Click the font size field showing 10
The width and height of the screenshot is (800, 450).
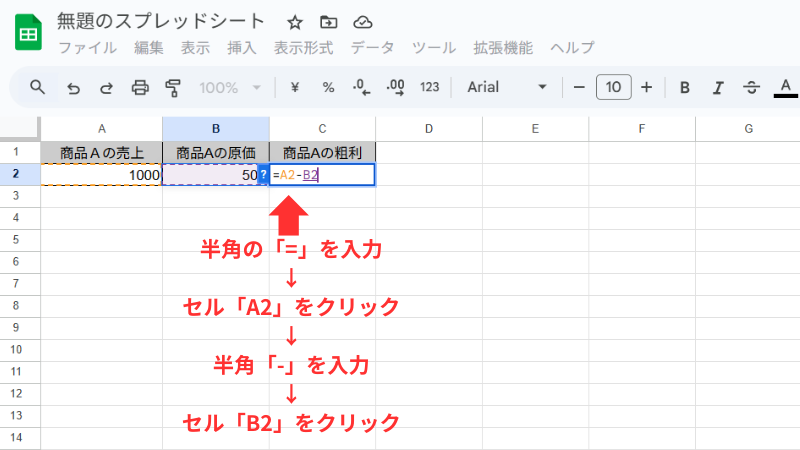click(613, 87)
